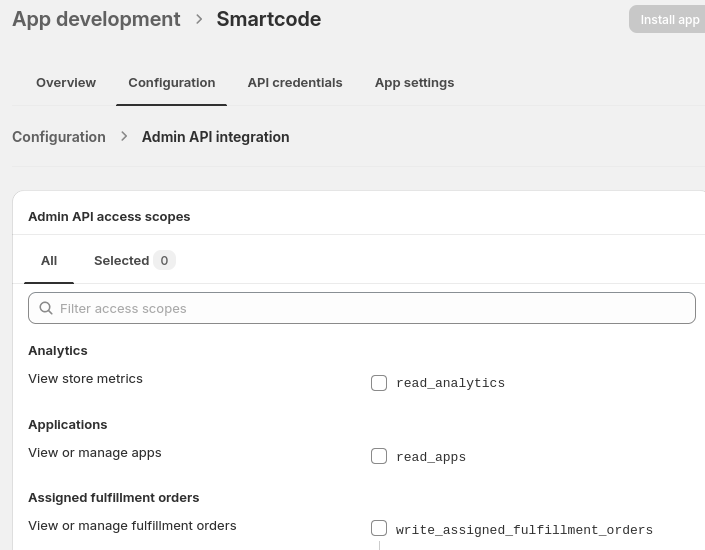The width and height of the screenshot is (705, 550).
Task: Select the Configuration tab
Action: click(172, 83)
